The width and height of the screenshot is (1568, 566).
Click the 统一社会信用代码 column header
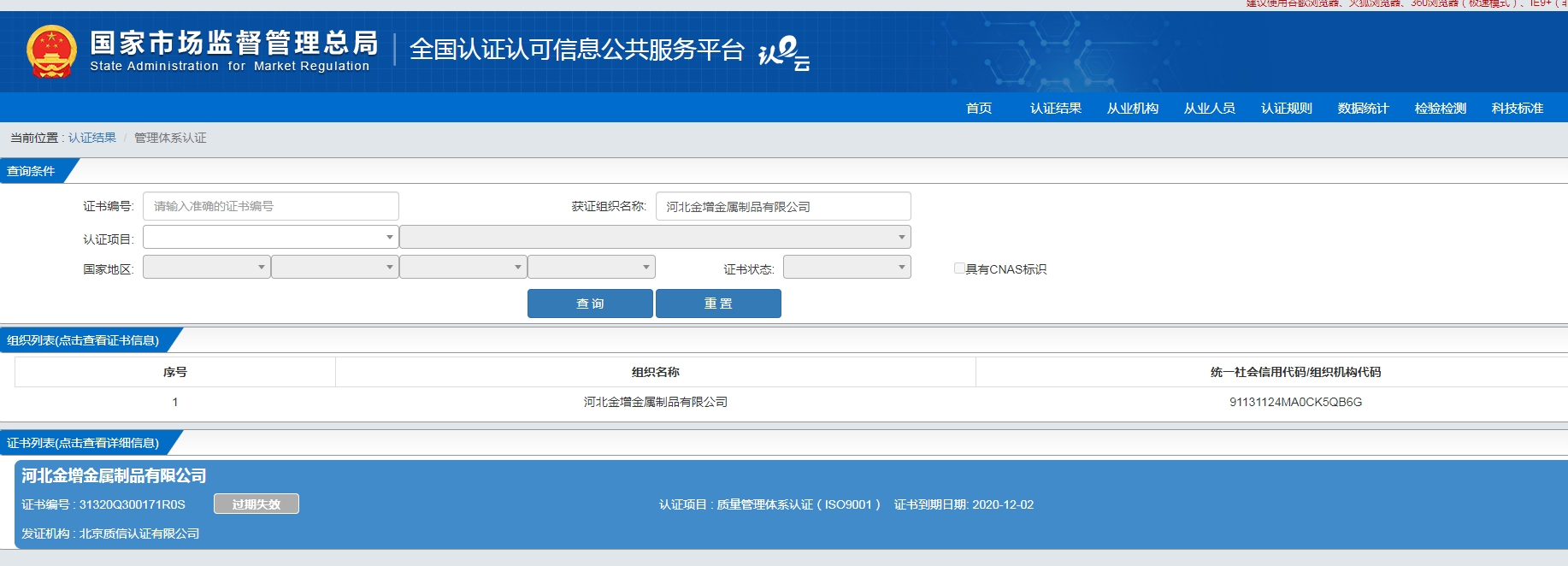pos(1295,372)
